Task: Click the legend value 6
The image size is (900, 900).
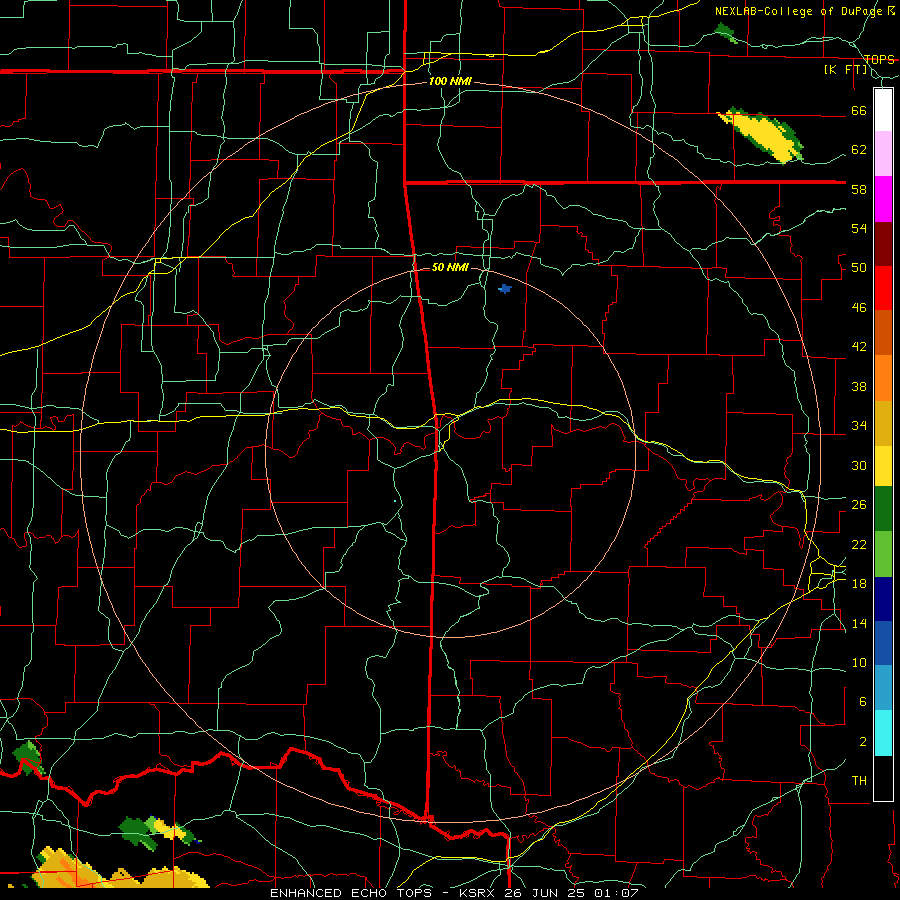Action: tap(862, 702)
